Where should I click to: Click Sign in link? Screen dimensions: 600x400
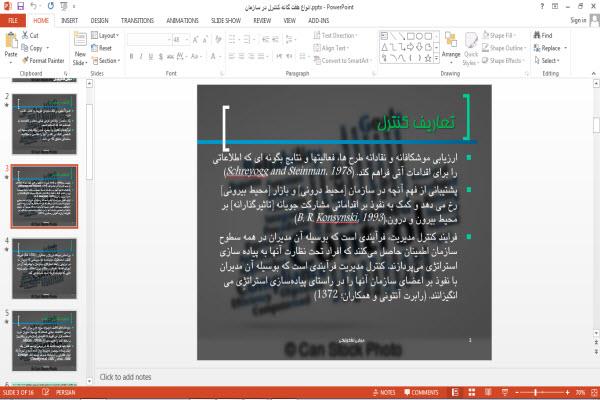pyautogui.click(x=578, y=20)
